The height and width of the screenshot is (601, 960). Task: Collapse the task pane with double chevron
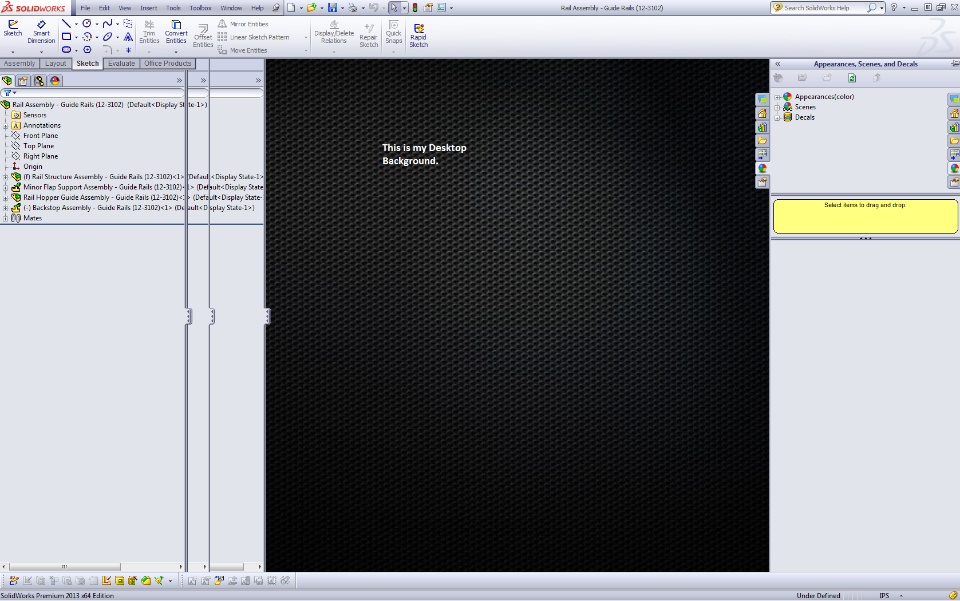pyautogui.click(x=778, y=64)
